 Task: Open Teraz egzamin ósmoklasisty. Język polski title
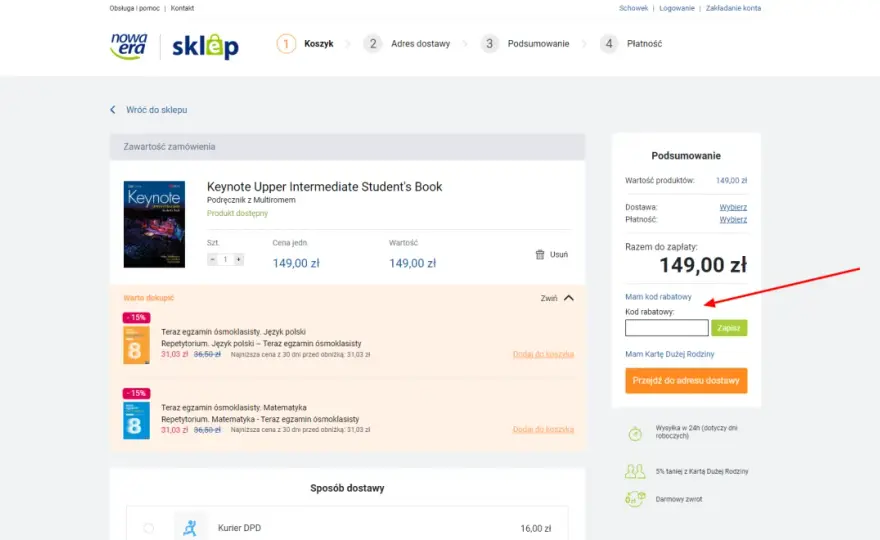[233, 332]
